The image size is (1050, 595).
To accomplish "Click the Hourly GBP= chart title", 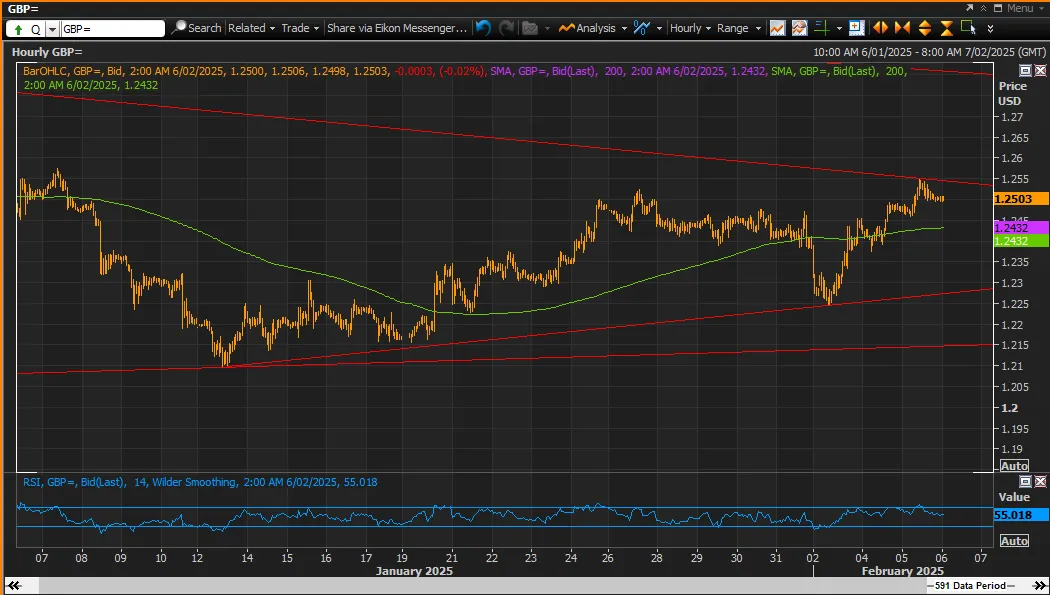I will [47, 52].
